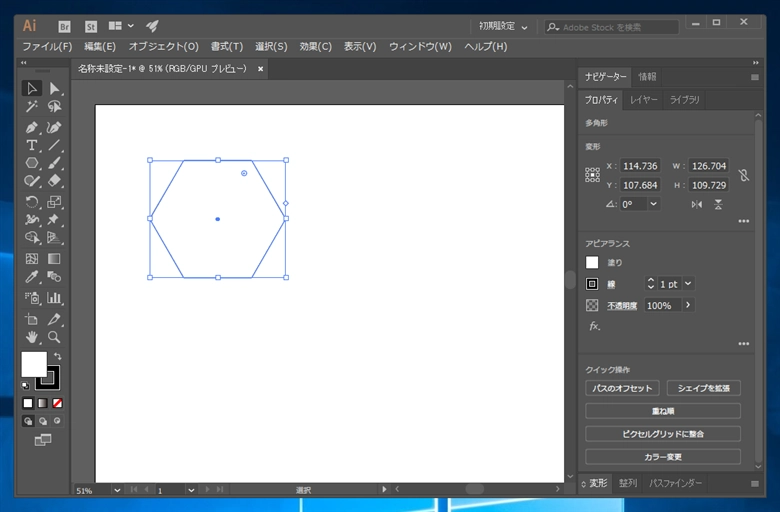780x512 pixels.
Task: Select the Symbol Sprayer tool
Action: [32, 298]
